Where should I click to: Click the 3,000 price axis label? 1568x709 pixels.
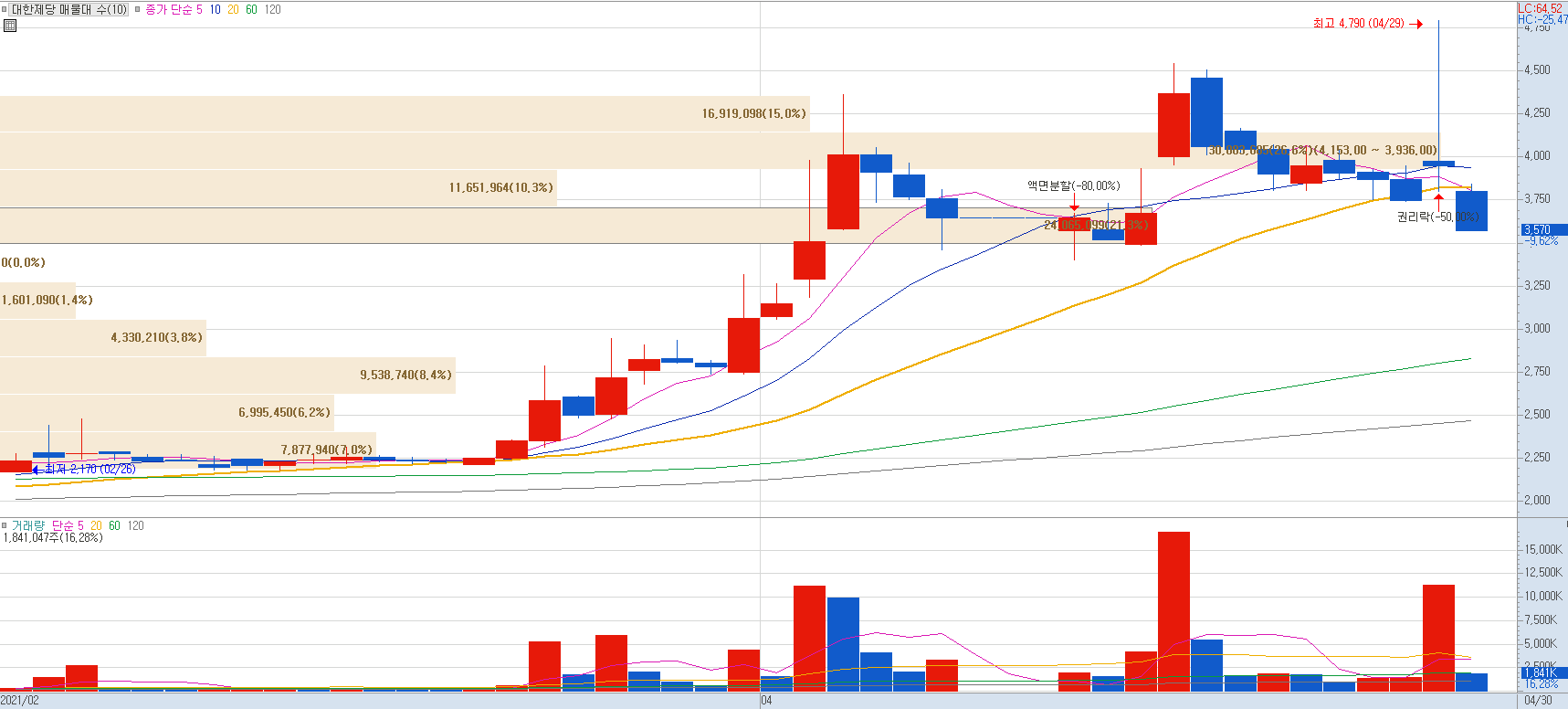point(1537,328)
